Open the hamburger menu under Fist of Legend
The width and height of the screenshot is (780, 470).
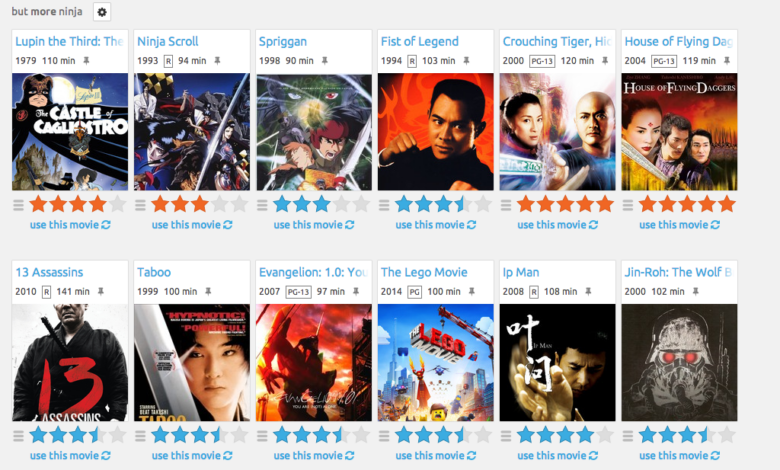[384, 205]
